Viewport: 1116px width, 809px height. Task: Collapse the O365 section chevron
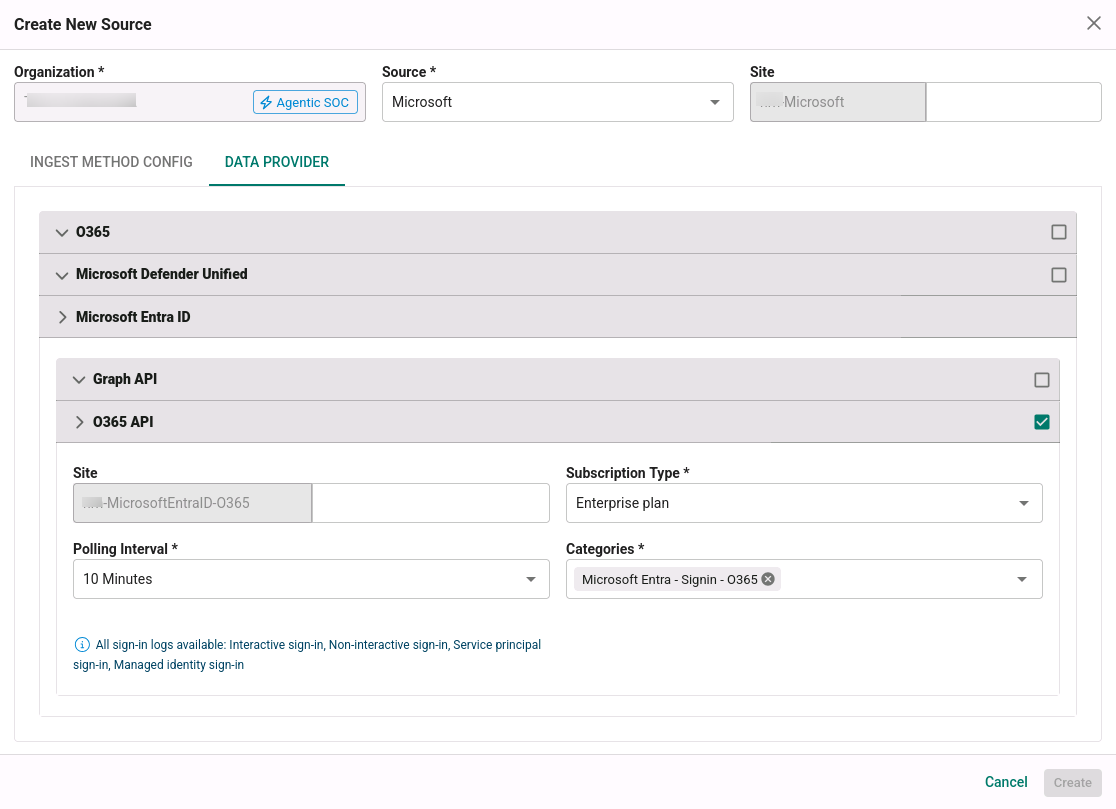point(62,233)
